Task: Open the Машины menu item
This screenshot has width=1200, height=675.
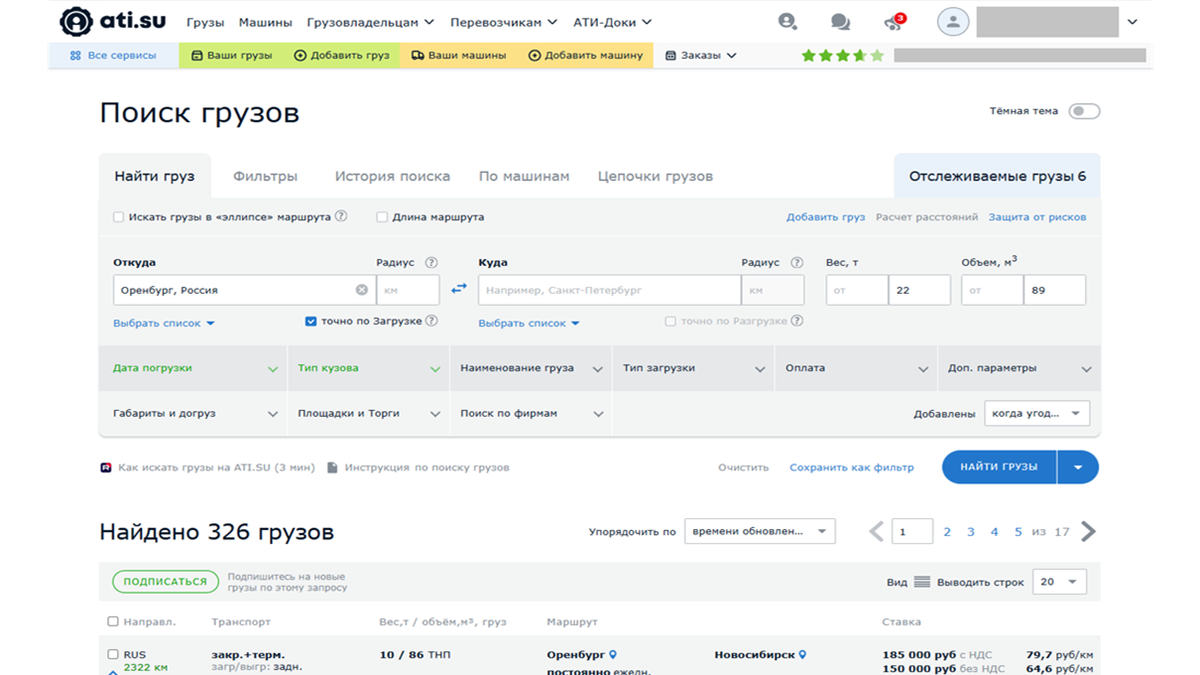Action: [x=266, y=22]
